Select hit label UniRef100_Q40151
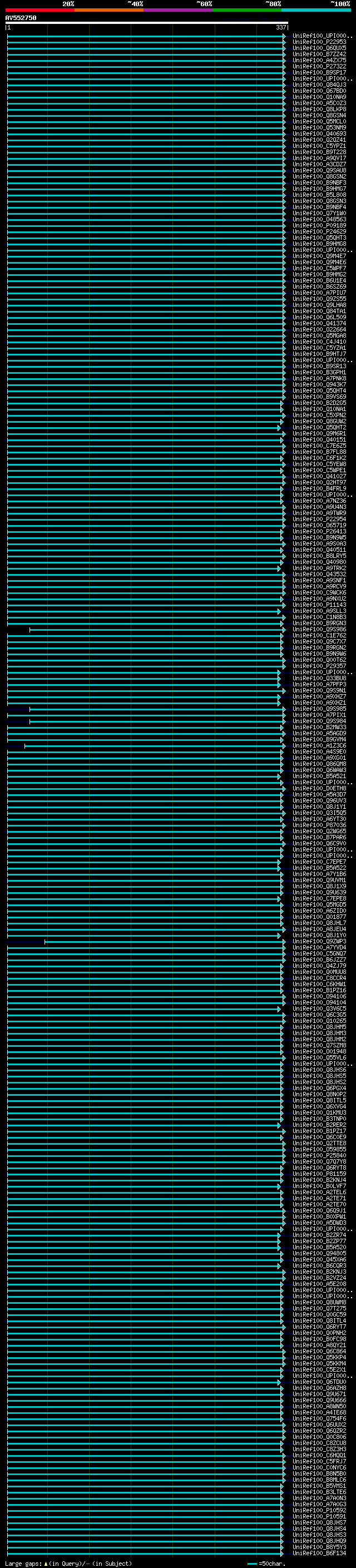The width and height of the screenshot is (356, 1568). 319,439
